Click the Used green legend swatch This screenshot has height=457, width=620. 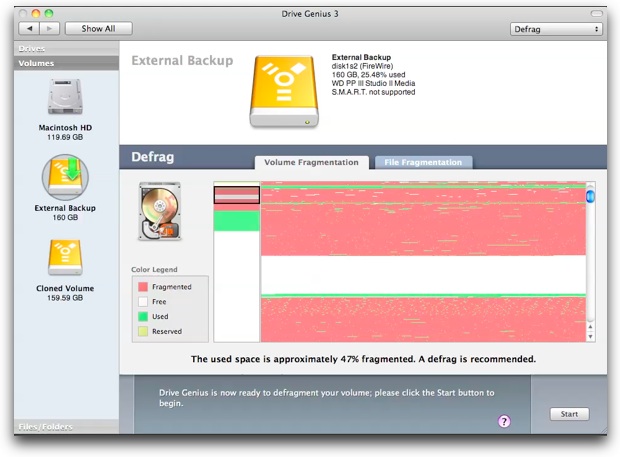pos(143,316)
